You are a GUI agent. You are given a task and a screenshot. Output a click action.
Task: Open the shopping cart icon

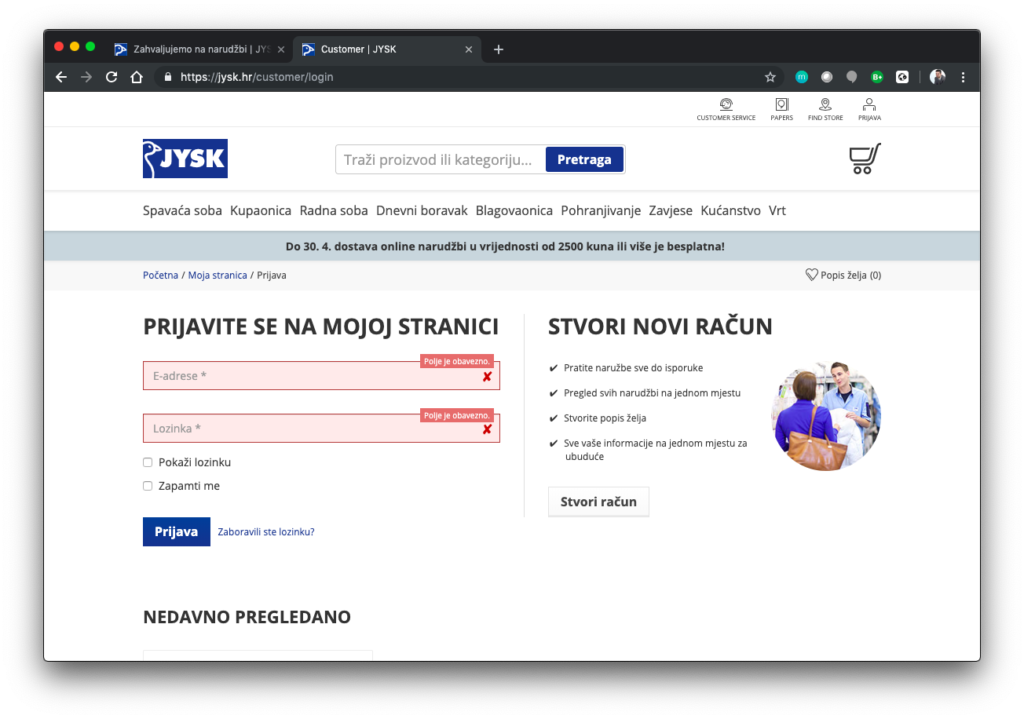click(864, 159)
